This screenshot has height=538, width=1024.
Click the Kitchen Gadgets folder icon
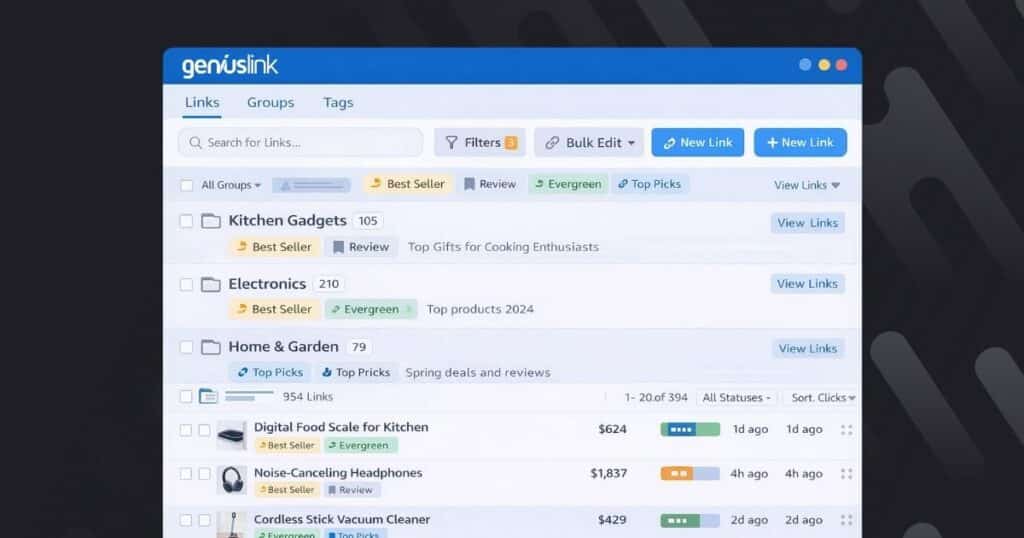pos(210,221)
